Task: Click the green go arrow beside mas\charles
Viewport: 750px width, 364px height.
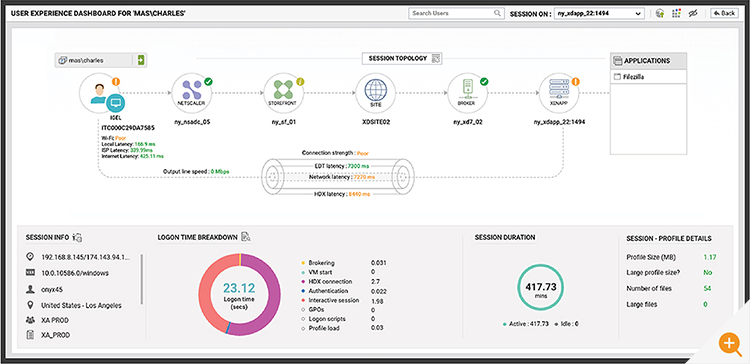Action: coord(141,60)
